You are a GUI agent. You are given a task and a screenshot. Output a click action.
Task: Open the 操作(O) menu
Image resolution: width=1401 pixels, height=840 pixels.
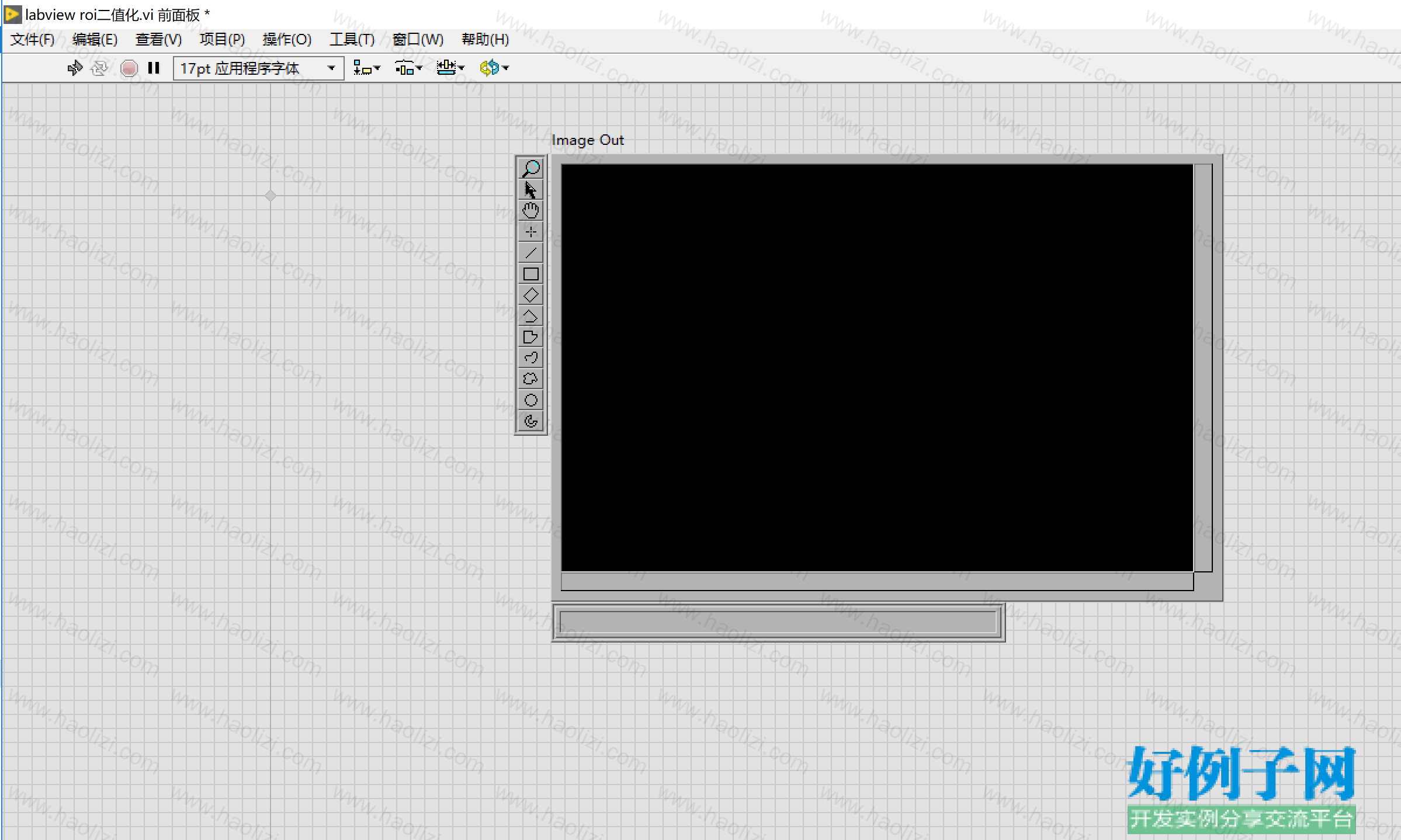(287, 40)
